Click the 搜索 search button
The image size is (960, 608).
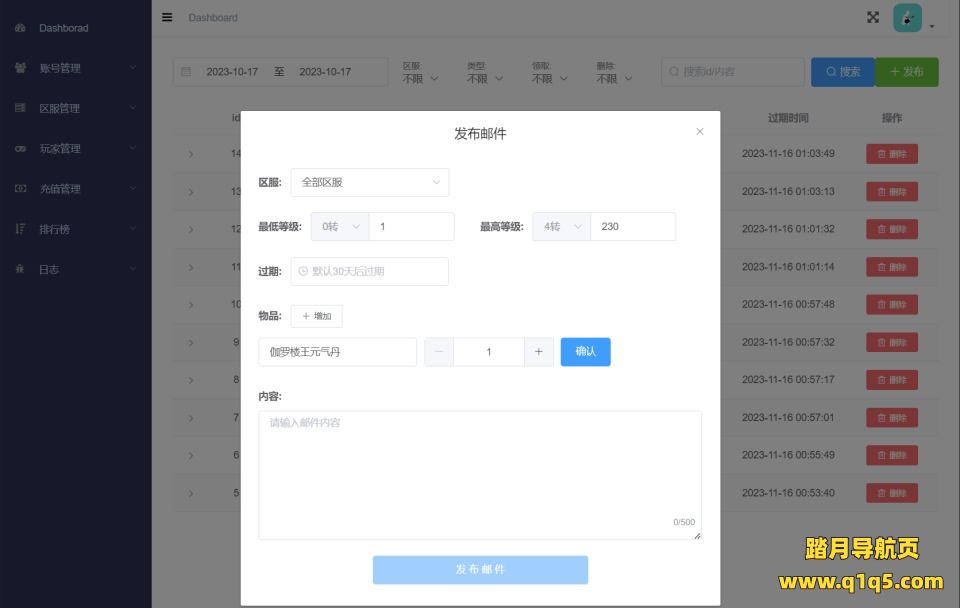[x=842, y=72]
